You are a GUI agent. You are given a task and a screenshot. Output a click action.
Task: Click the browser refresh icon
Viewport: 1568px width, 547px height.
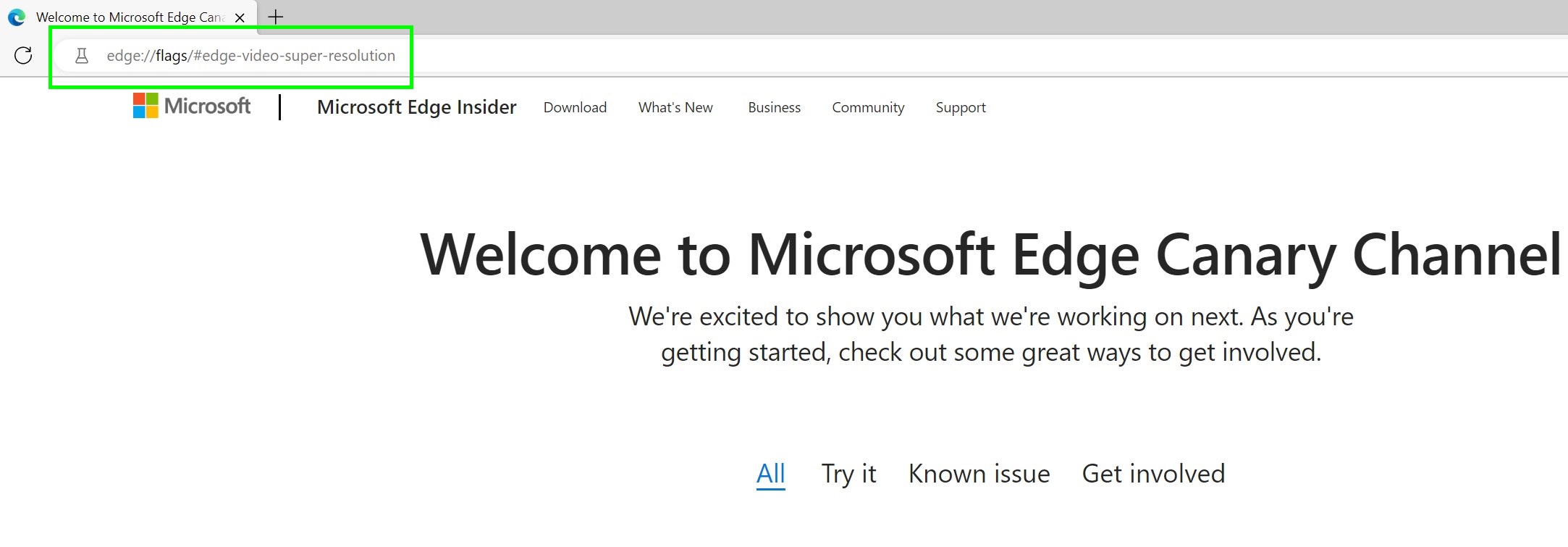(23, 55)
